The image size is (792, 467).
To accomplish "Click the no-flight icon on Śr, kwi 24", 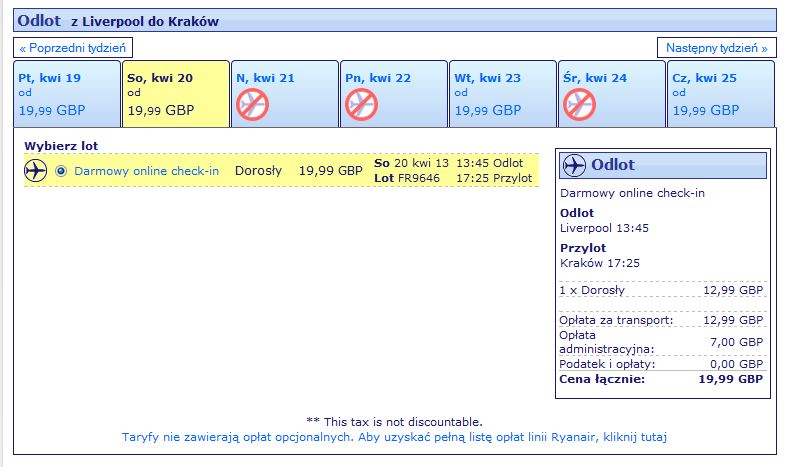I will (x=579, y=105).
